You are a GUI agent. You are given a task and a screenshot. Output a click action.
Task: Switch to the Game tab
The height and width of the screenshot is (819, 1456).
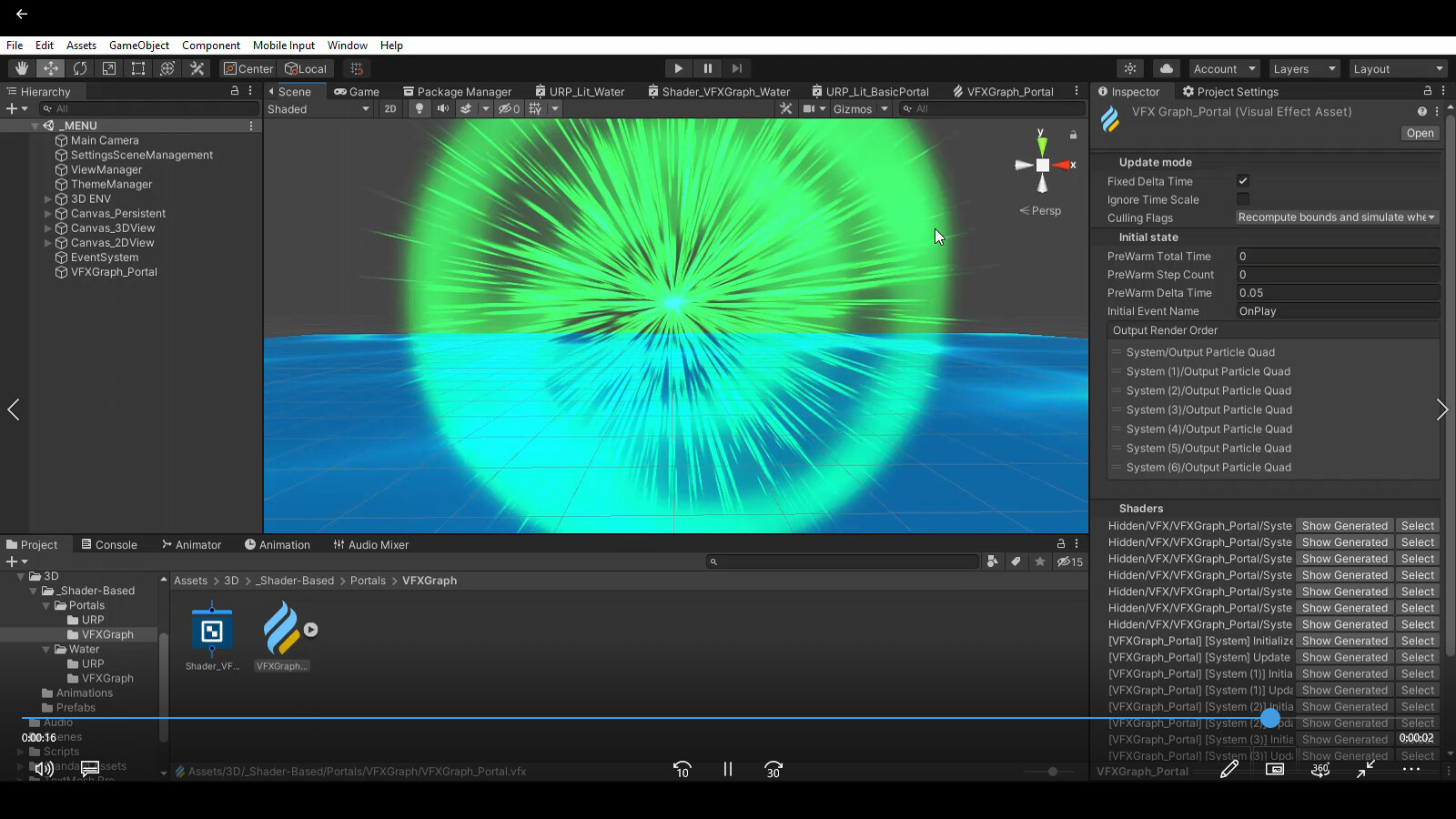358,91
